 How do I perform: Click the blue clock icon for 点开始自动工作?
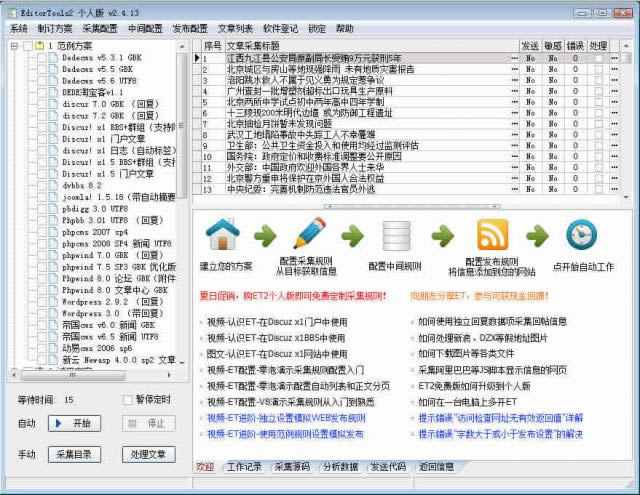click(582, 234)
